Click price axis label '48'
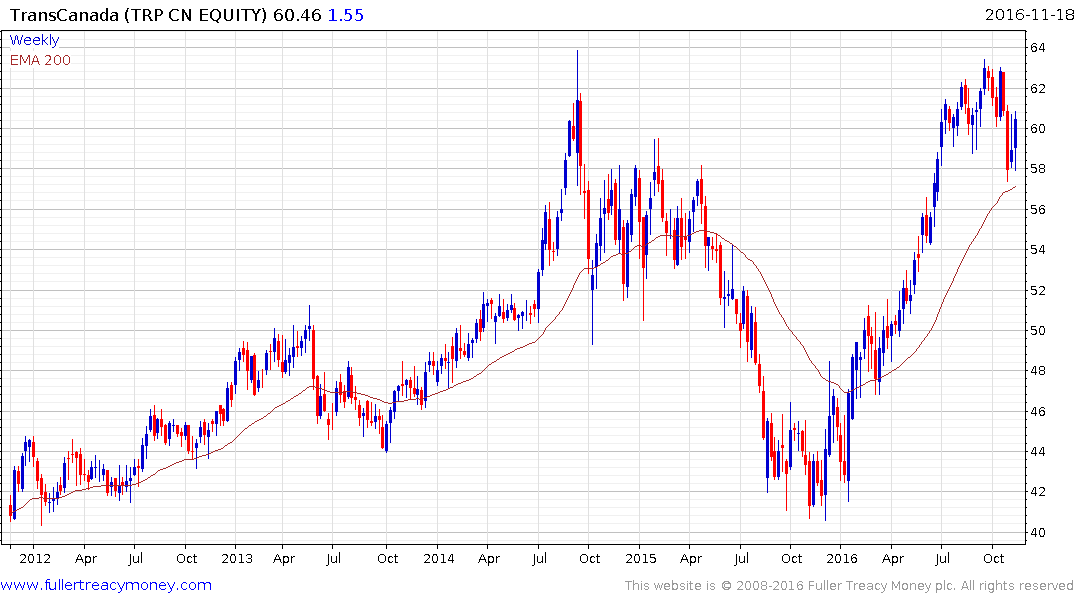The height and width of the screenshot is (600, 1075). 1037,371
